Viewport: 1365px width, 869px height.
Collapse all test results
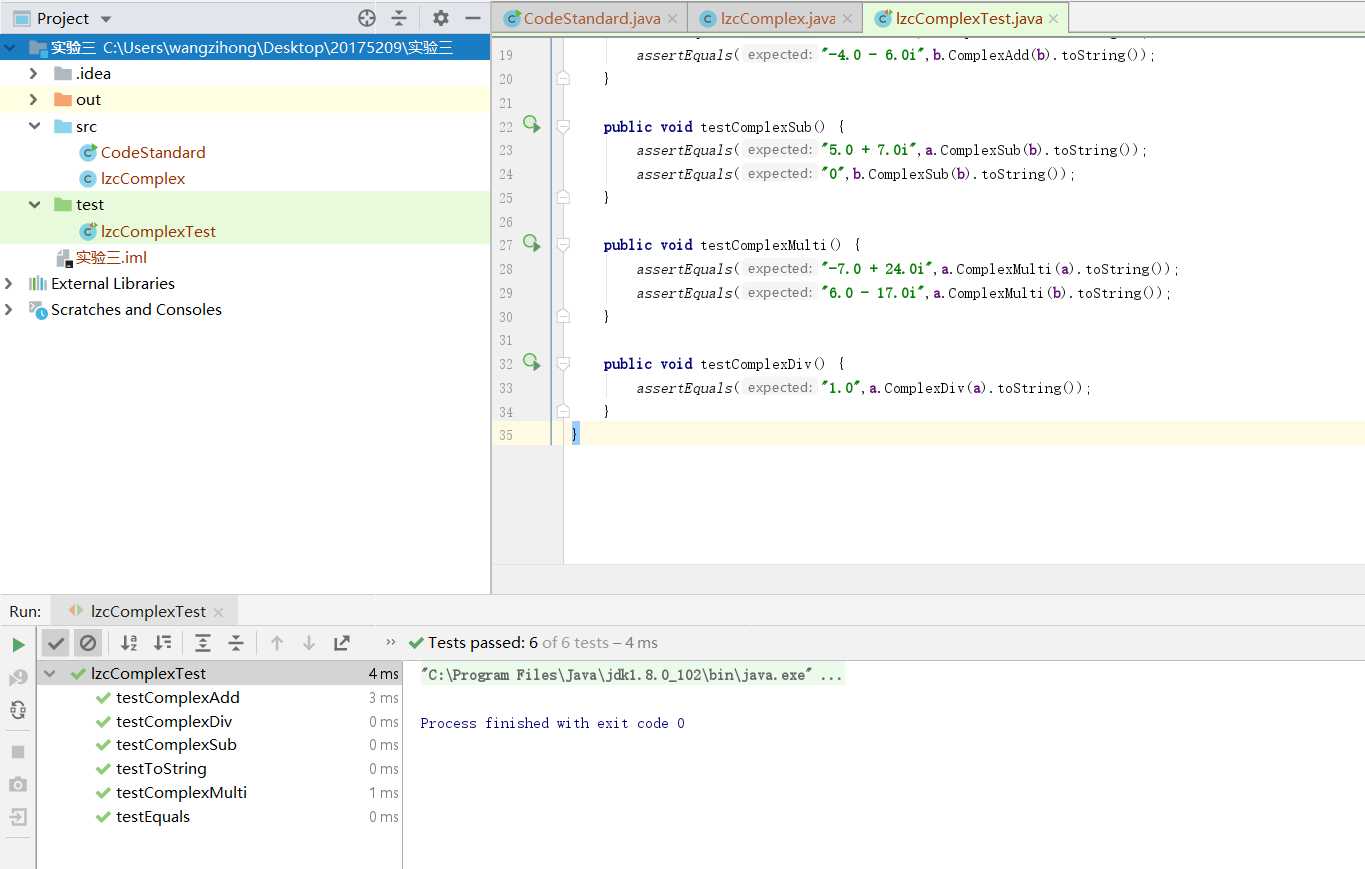236,643
